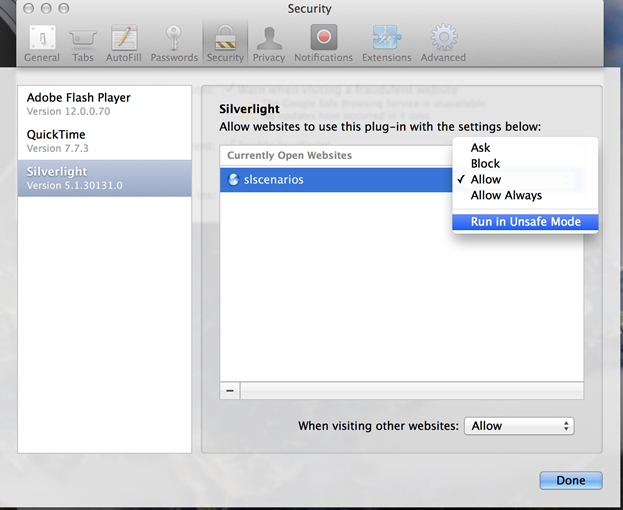Choose Block from the popup menu

pos(525,164)
